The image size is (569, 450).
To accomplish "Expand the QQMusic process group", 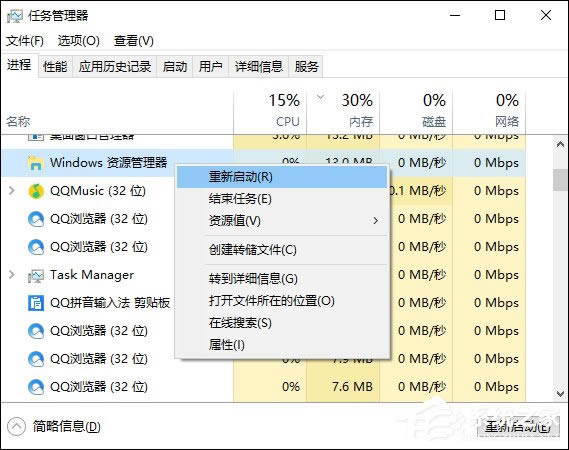I will [x=12, y=191].
